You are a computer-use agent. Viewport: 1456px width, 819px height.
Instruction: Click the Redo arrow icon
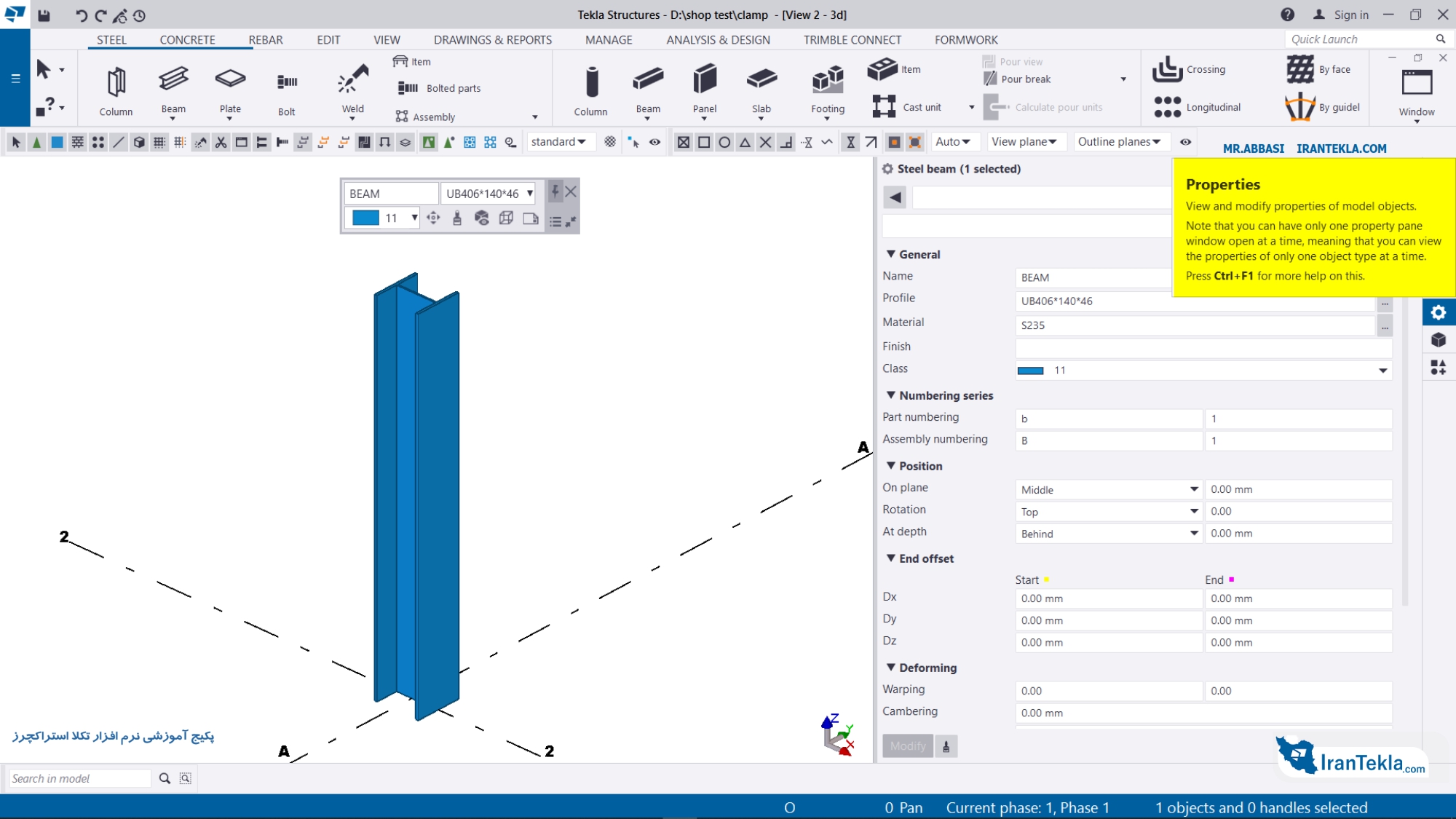[100, 15]
